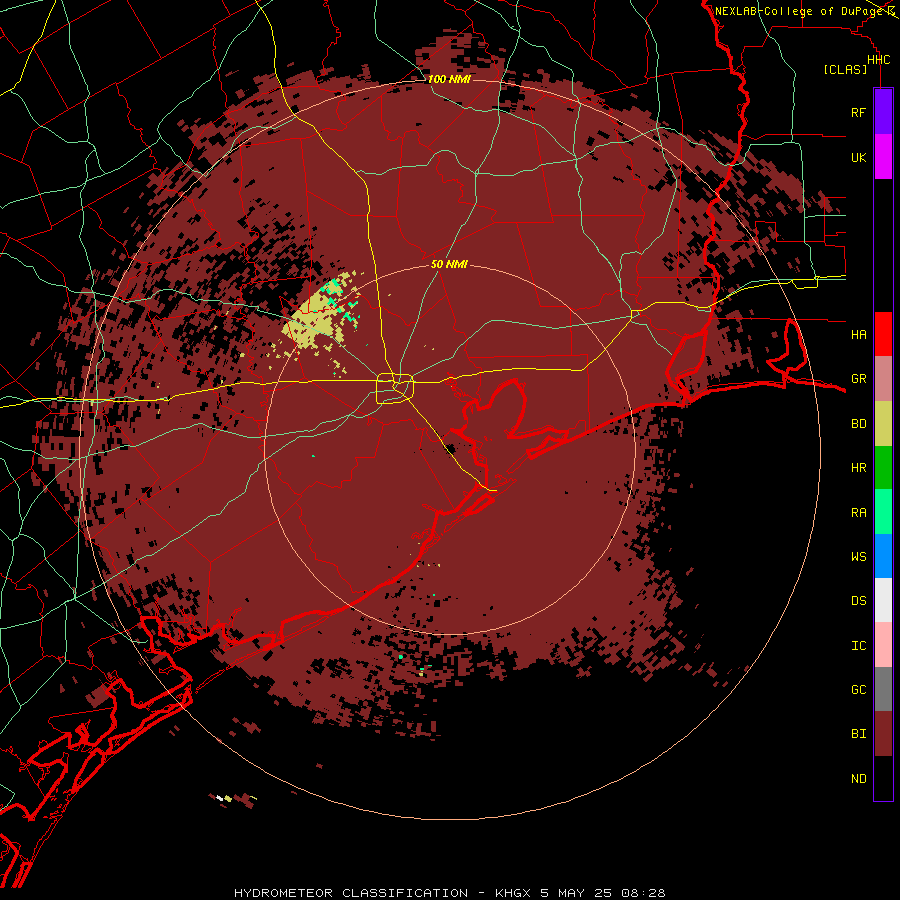900x900 pixels.
Task: Click the ND legend label
Action: click(x=858, y=779)
